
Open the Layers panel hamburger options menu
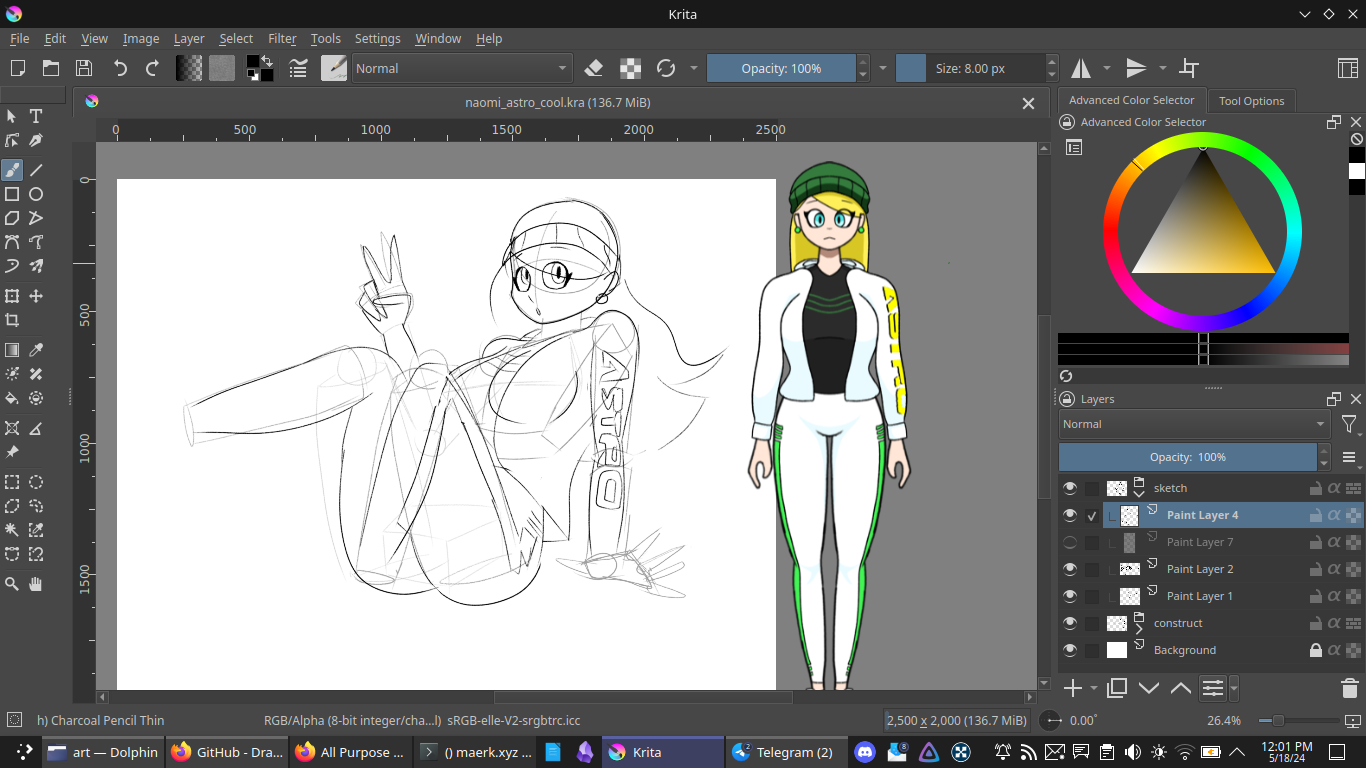point(1349,457)
